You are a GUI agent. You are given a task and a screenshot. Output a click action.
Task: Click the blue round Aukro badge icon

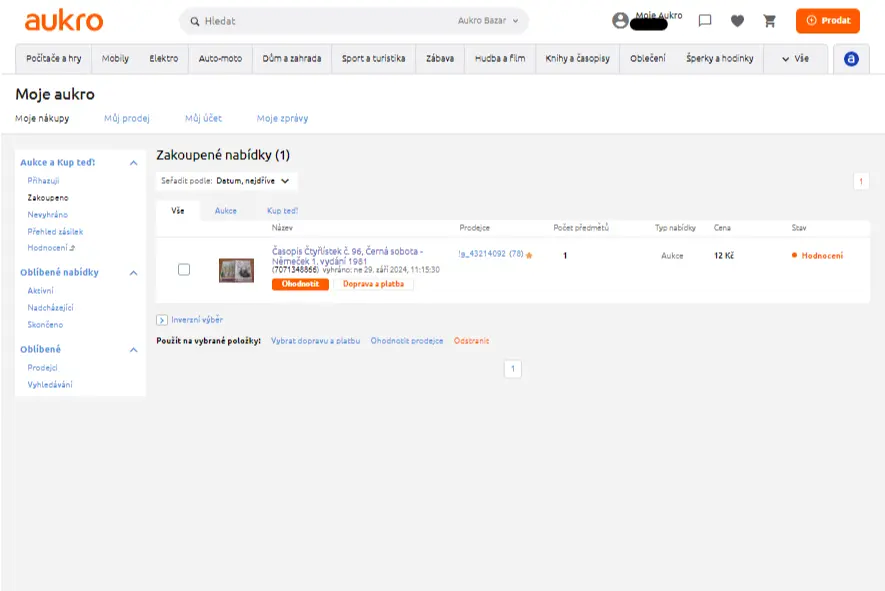click(x=851, y=59)
